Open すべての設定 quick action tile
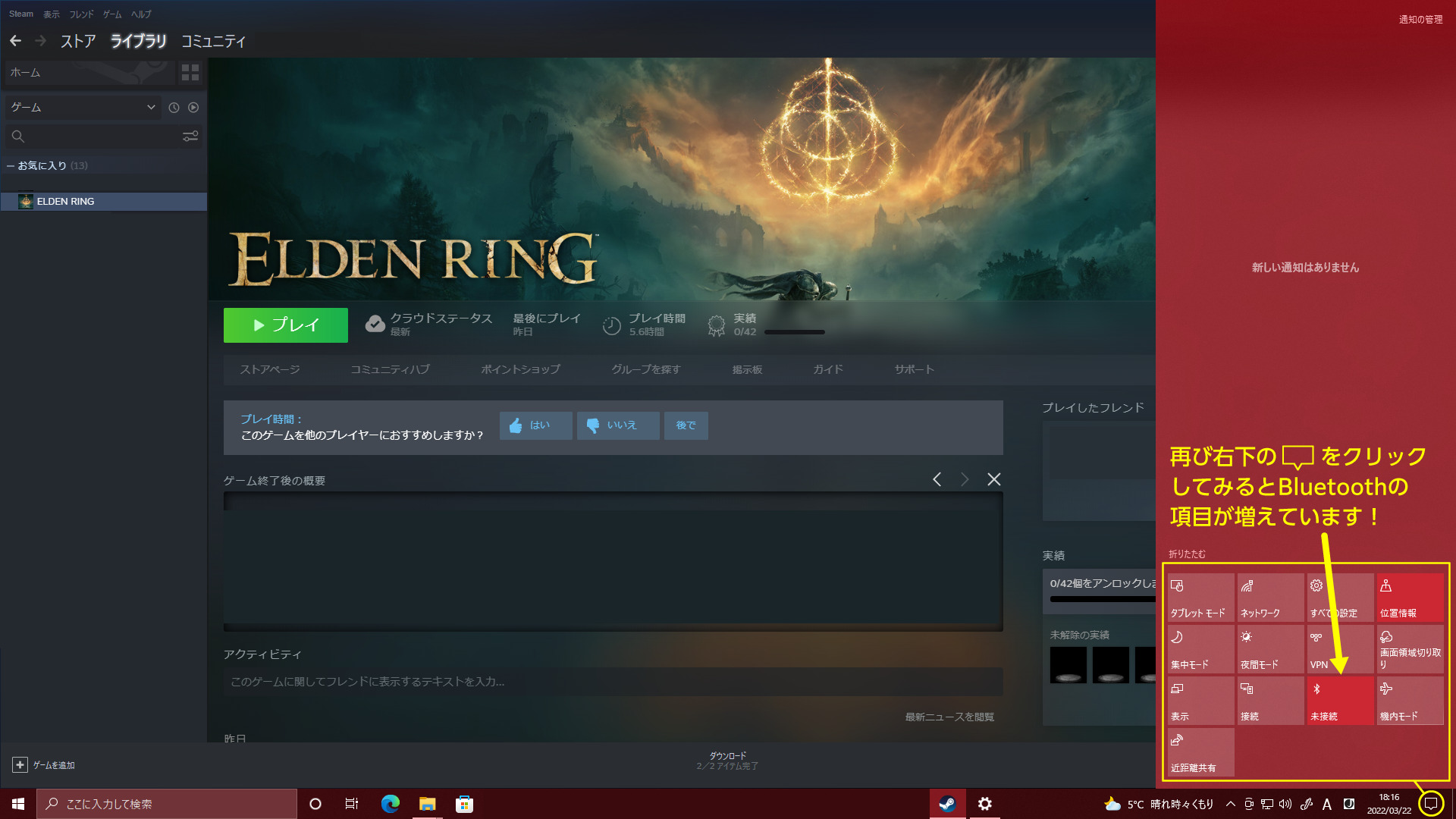The image size is (1456, 819). click(1340, 598)
